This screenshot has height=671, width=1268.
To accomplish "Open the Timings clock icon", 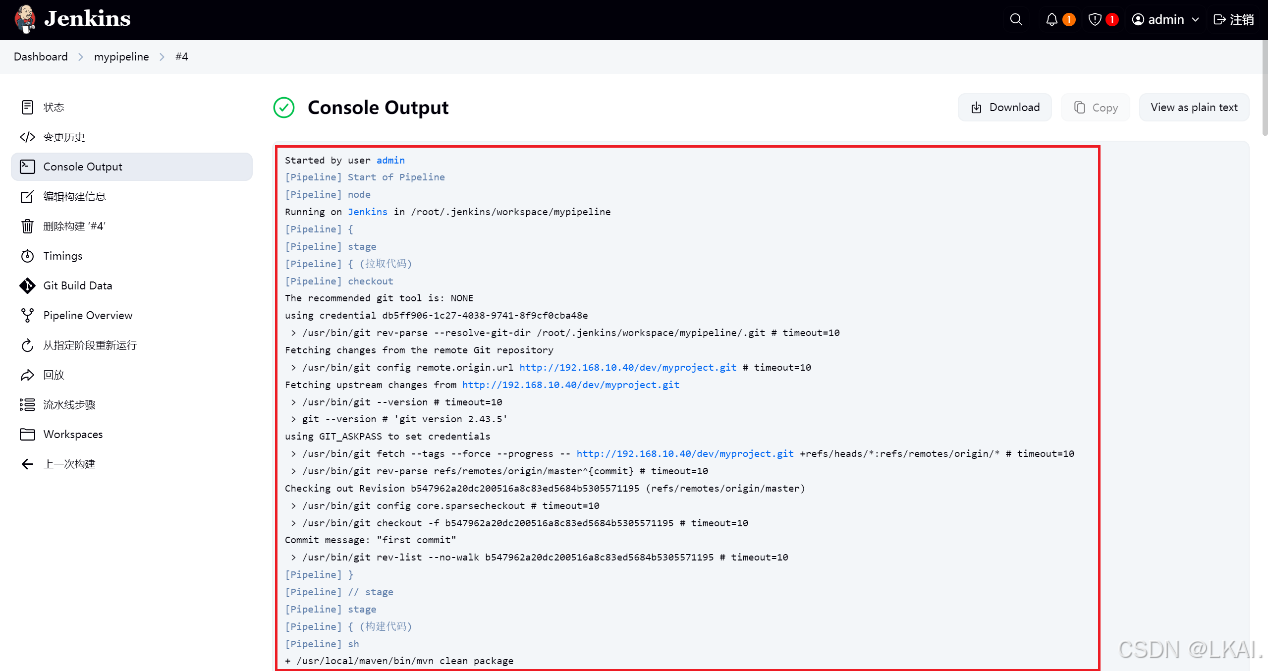I will tap(27, 256).
